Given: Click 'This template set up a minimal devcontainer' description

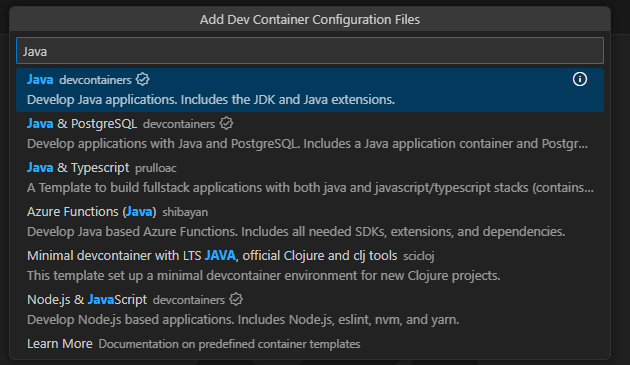Looking at the screenshot, I should 264,276.
